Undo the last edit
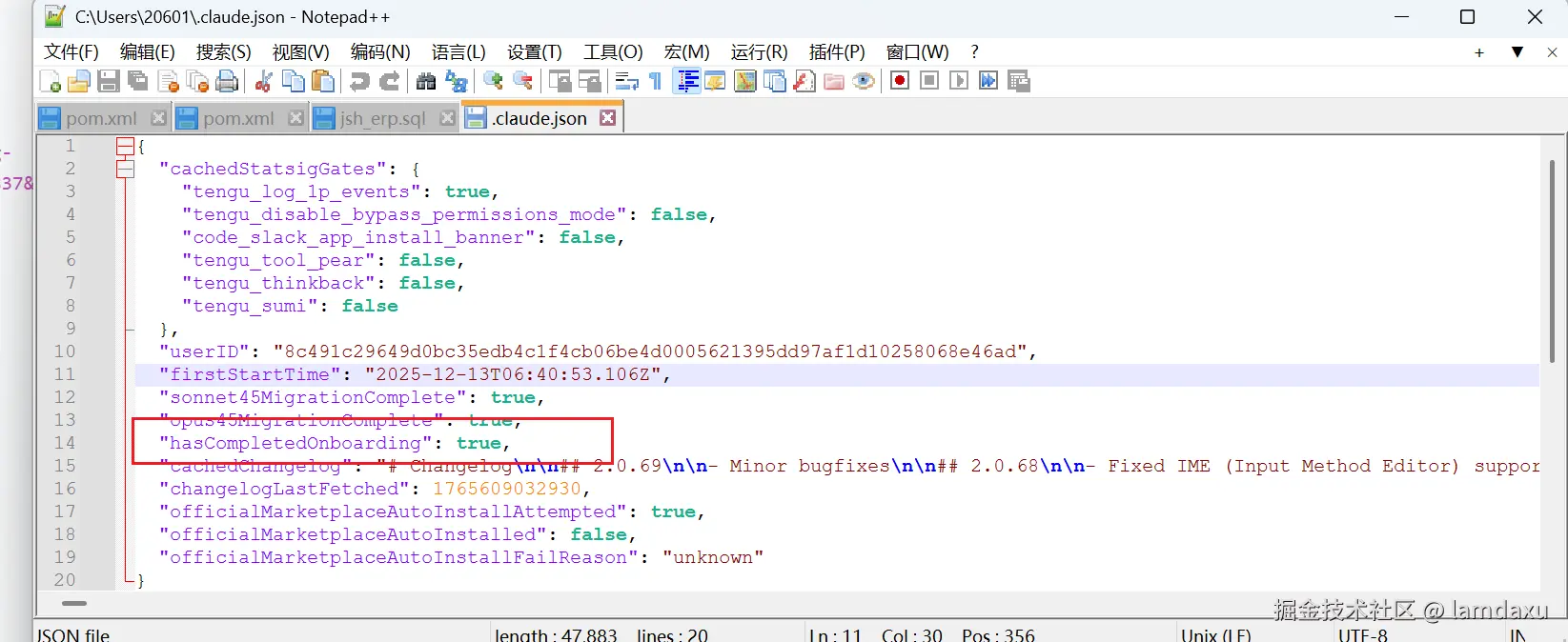Viewport: 1568px width, 642px height. point(359,81)
